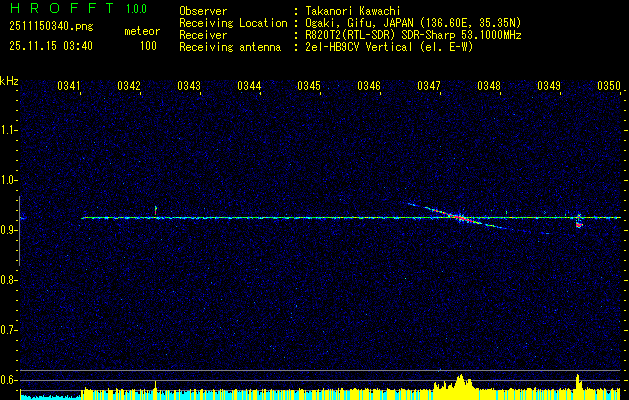Click the tallest yellow intensity peak near 0347
The width and height of the screenshot is (629, 400).
461,386
